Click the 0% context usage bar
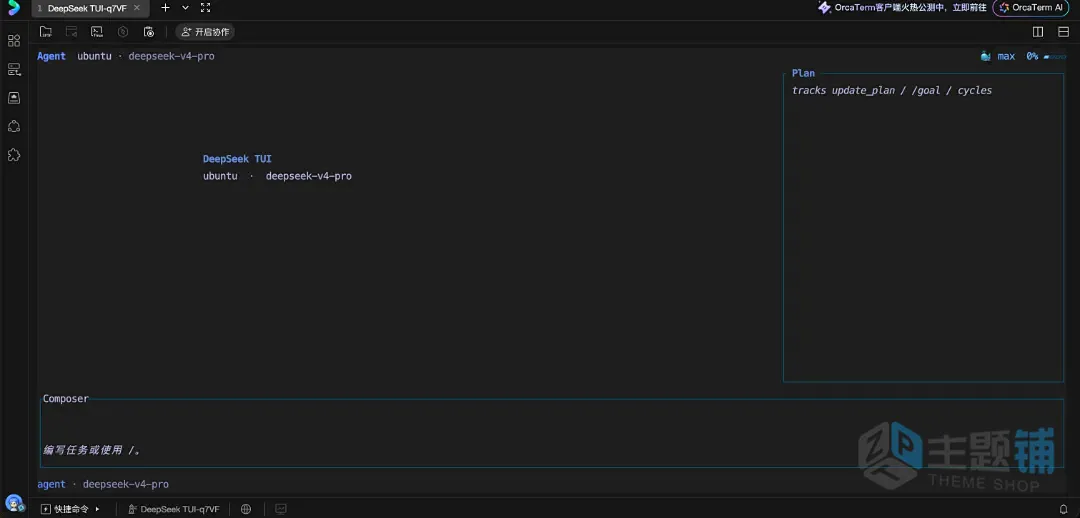Screen dimensions: 1080x518 (x=1046, y=56)
